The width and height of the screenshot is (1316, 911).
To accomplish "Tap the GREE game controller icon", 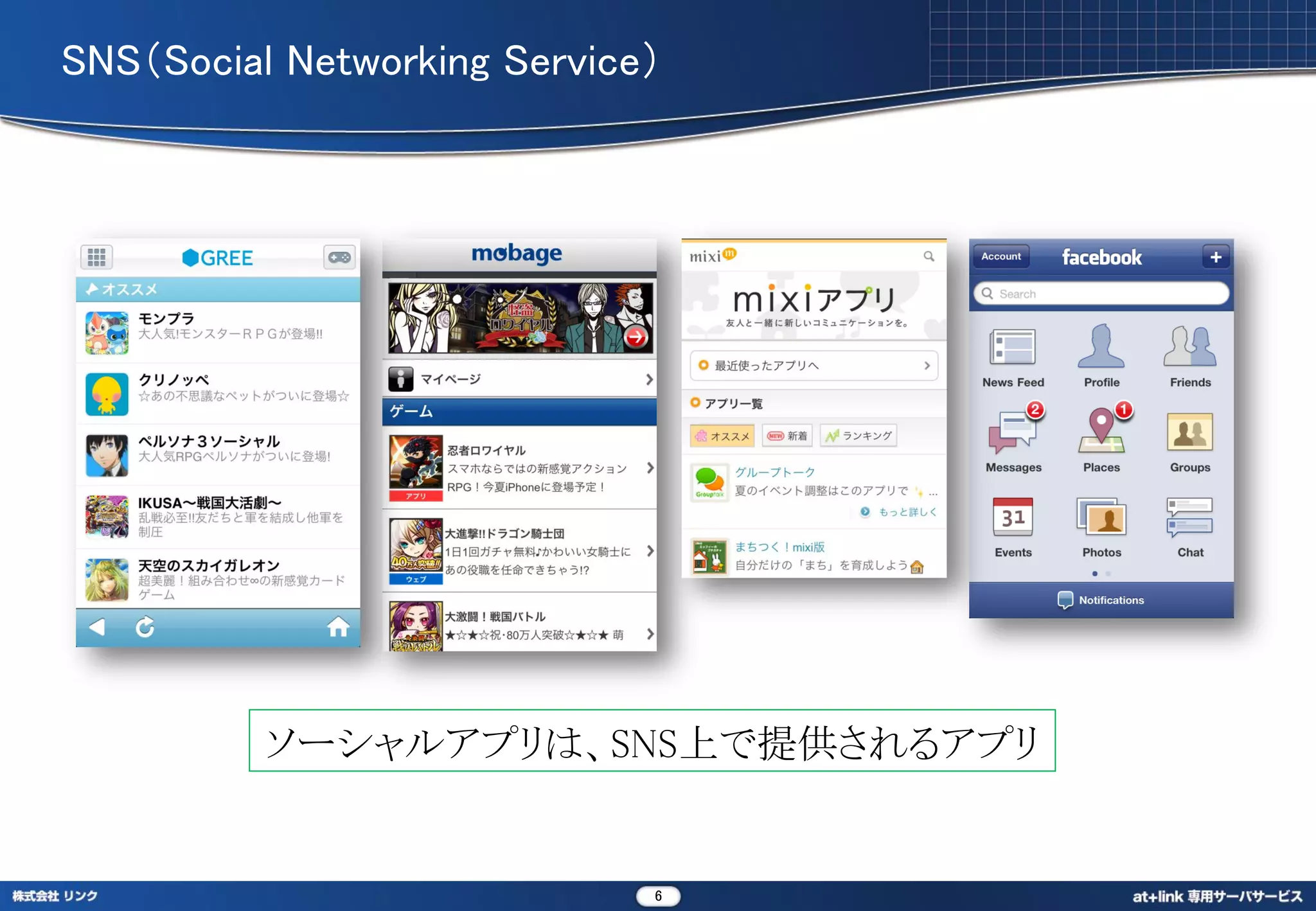I will pyautogui.click(x=339, y=258).
